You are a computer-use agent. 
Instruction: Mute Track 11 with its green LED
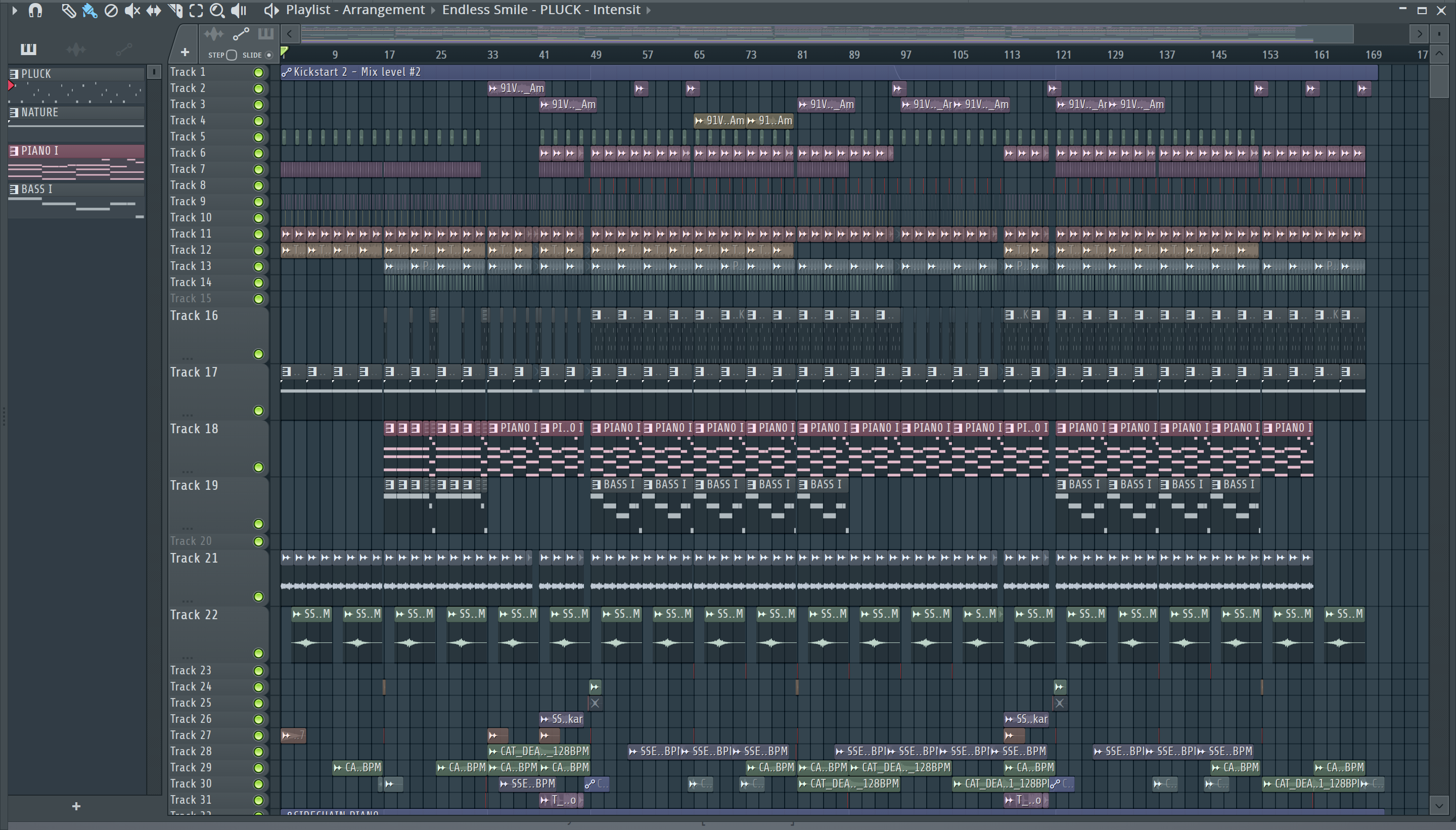(x=258, y=235)
